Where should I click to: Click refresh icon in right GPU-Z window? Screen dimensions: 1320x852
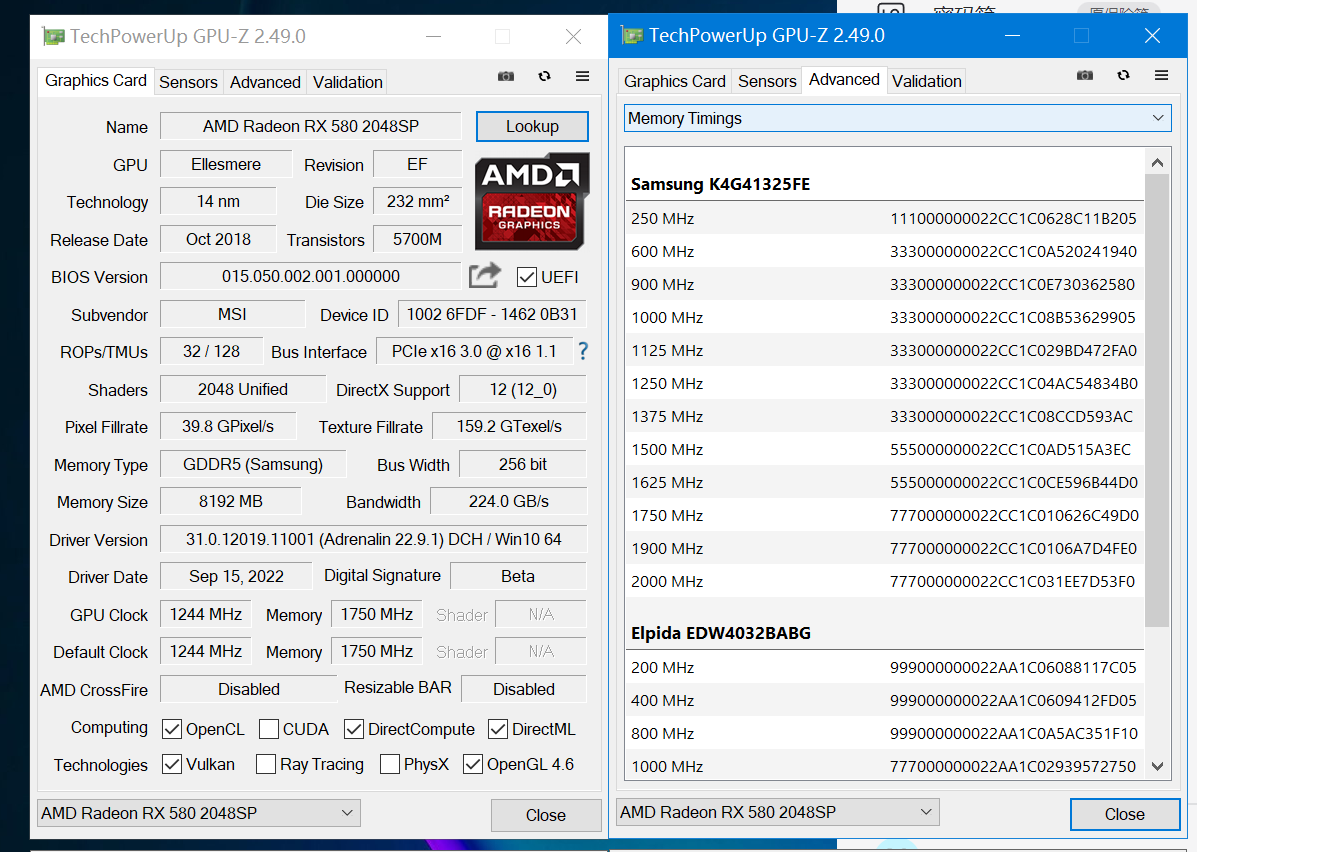(1123, 75)
